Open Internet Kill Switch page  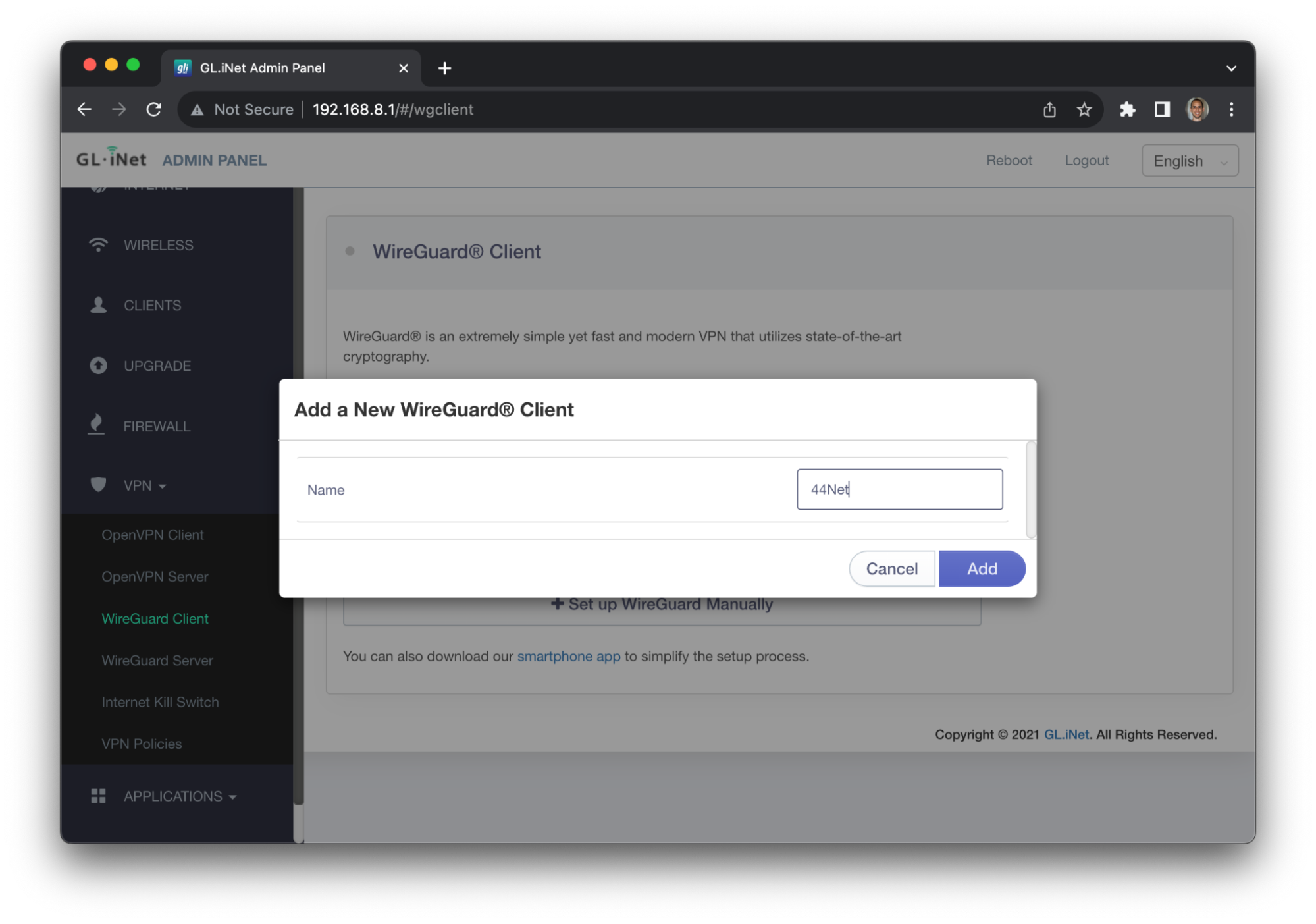(x=160, y=702)
